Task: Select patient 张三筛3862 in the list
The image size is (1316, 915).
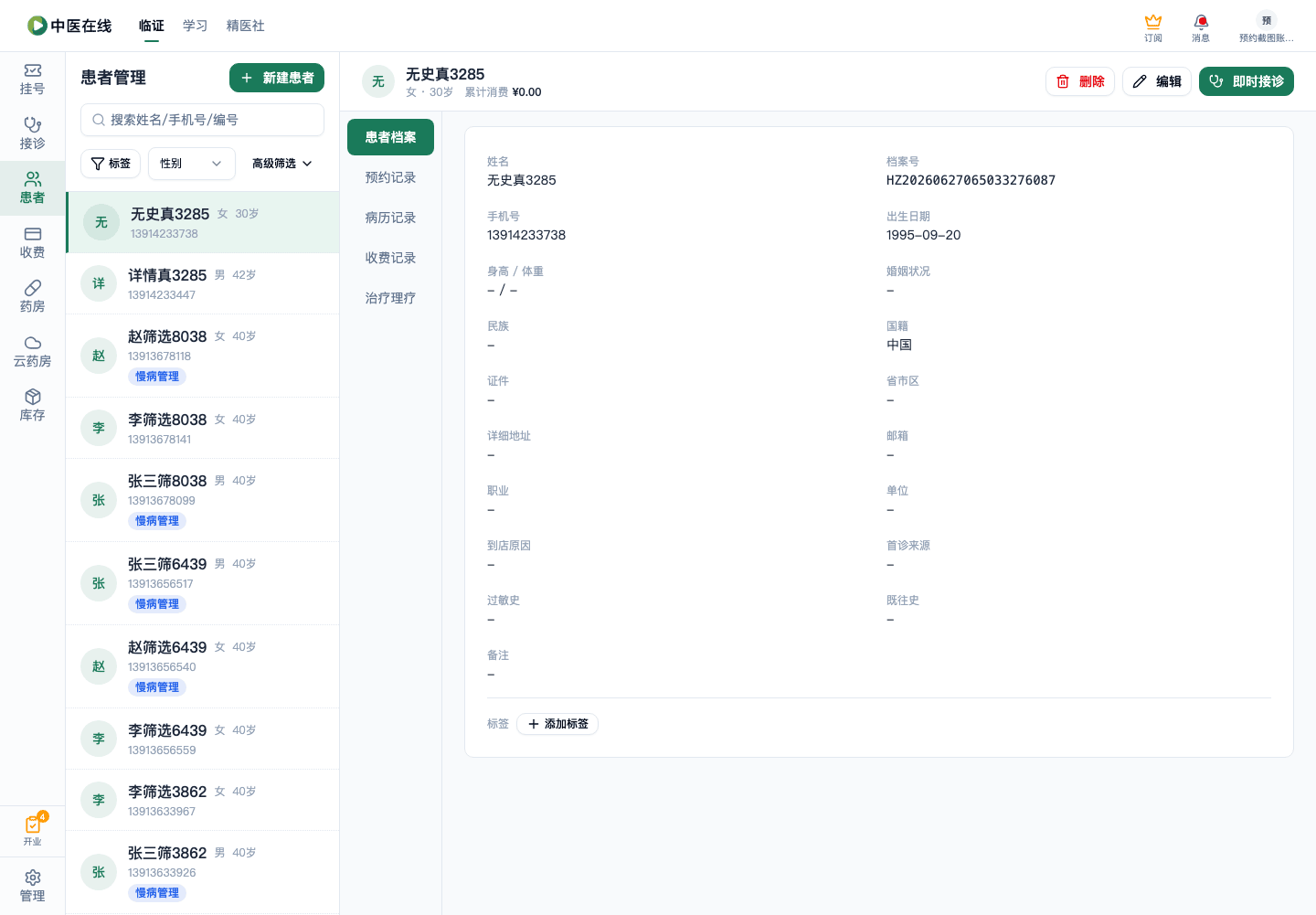Action: point(203,872)
